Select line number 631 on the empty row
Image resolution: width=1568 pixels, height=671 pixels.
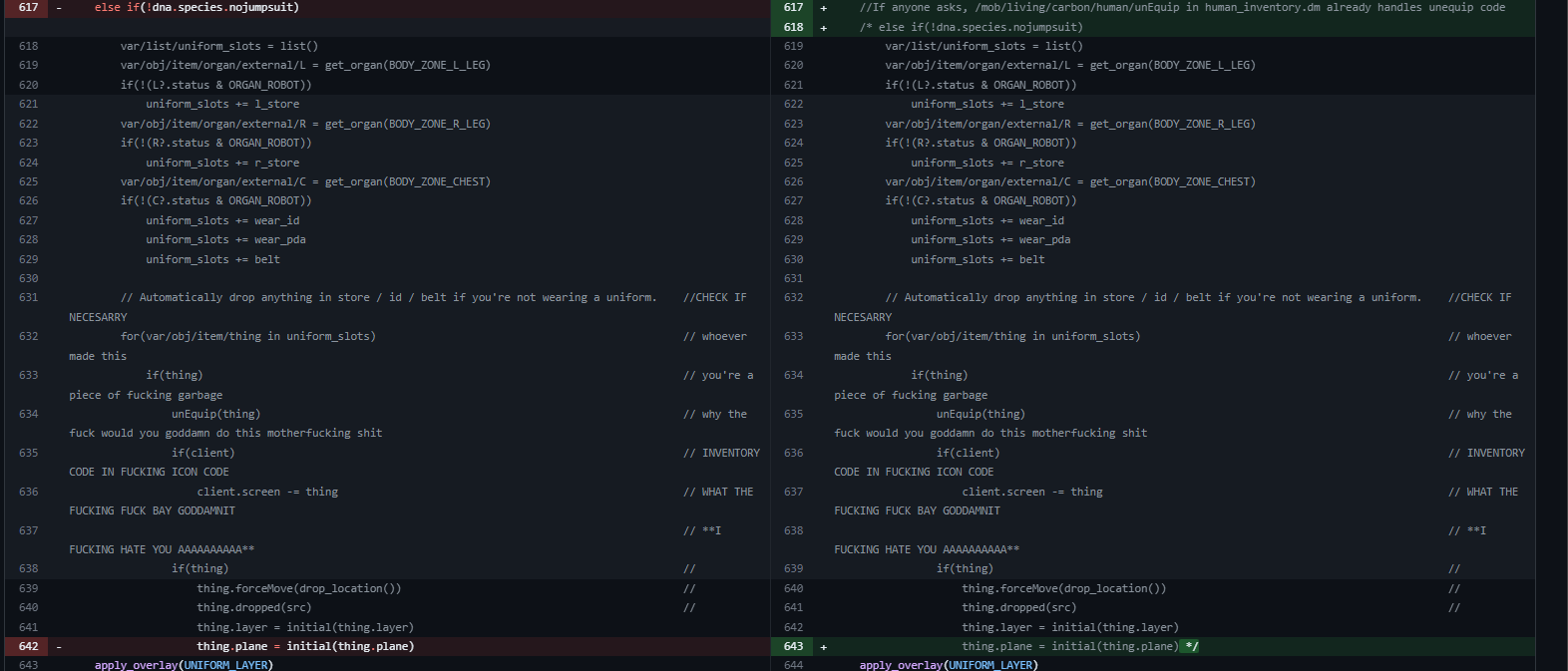pyautogui.click(x=793, y=278)
